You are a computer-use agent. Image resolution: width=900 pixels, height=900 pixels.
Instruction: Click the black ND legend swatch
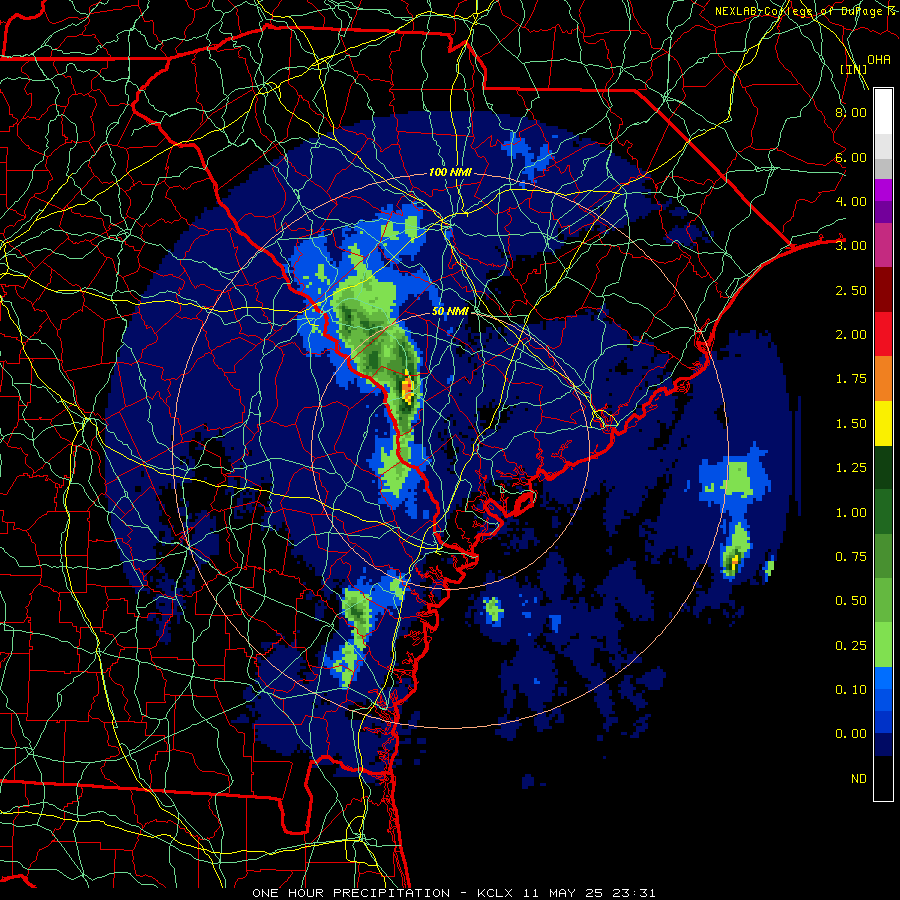883,778
